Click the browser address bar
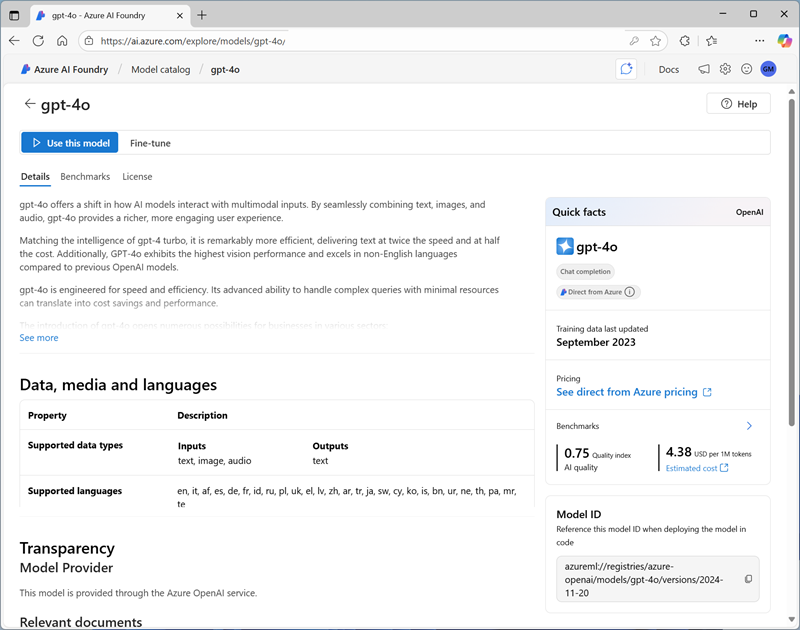Image resolution: width=800 pixels, height=630 pixels. [x=350, y=41]
